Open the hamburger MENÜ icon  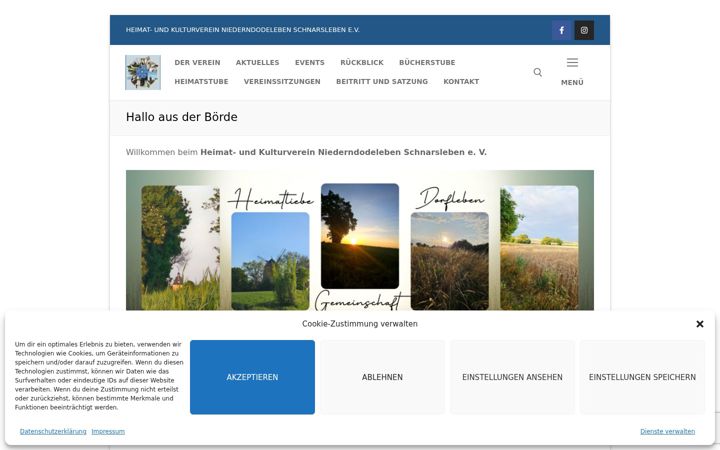click(x=572, y=62)
